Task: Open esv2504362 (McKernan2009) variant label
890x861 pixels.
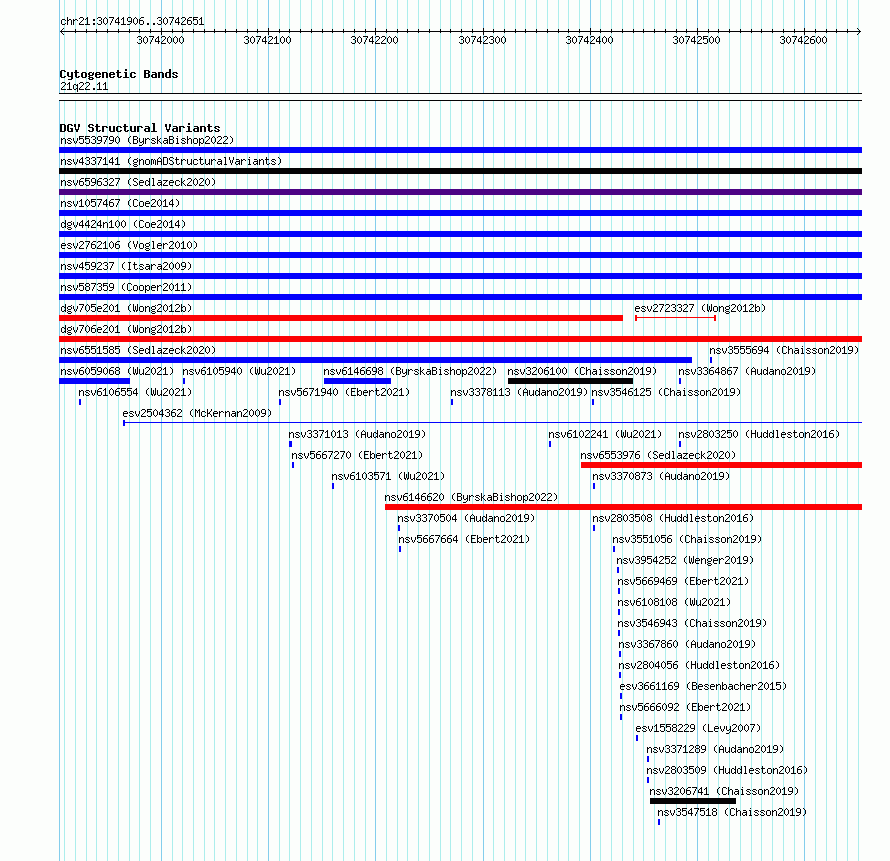Action: point(197,413)
